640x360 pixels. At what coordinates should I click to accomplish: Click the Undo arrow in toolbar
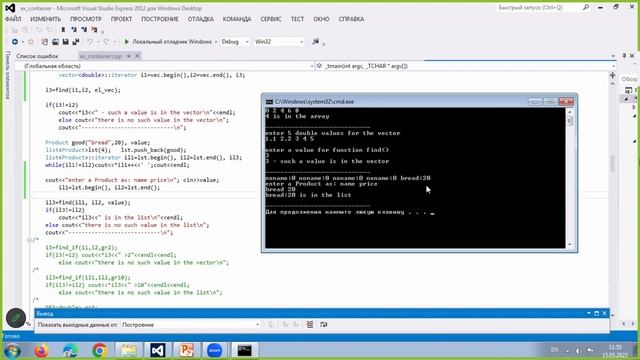point(90,42)
